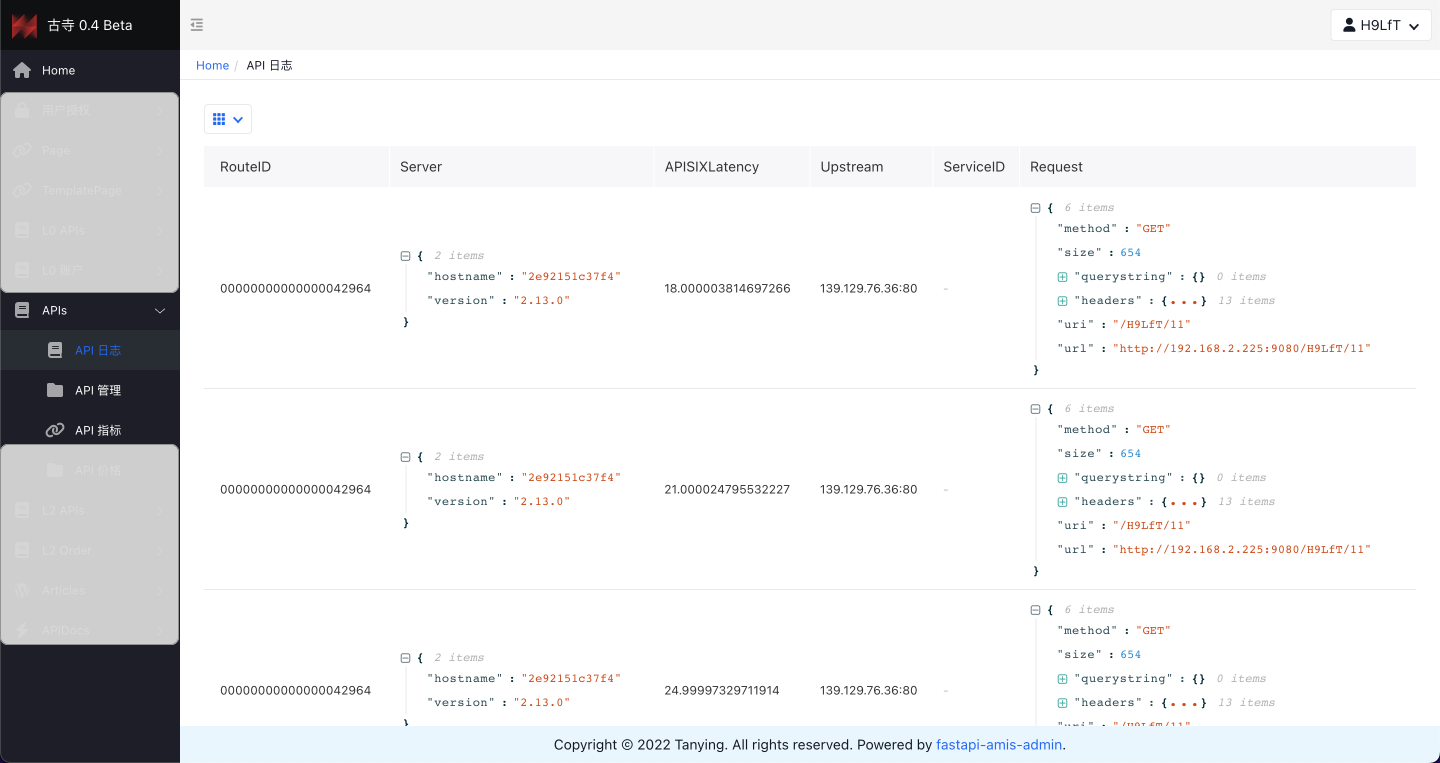Viewport: 1440px width, 763px height.
Task: Click the latency value 21.000024795532227
Action: pyautogui.click(x=727, y=489)
